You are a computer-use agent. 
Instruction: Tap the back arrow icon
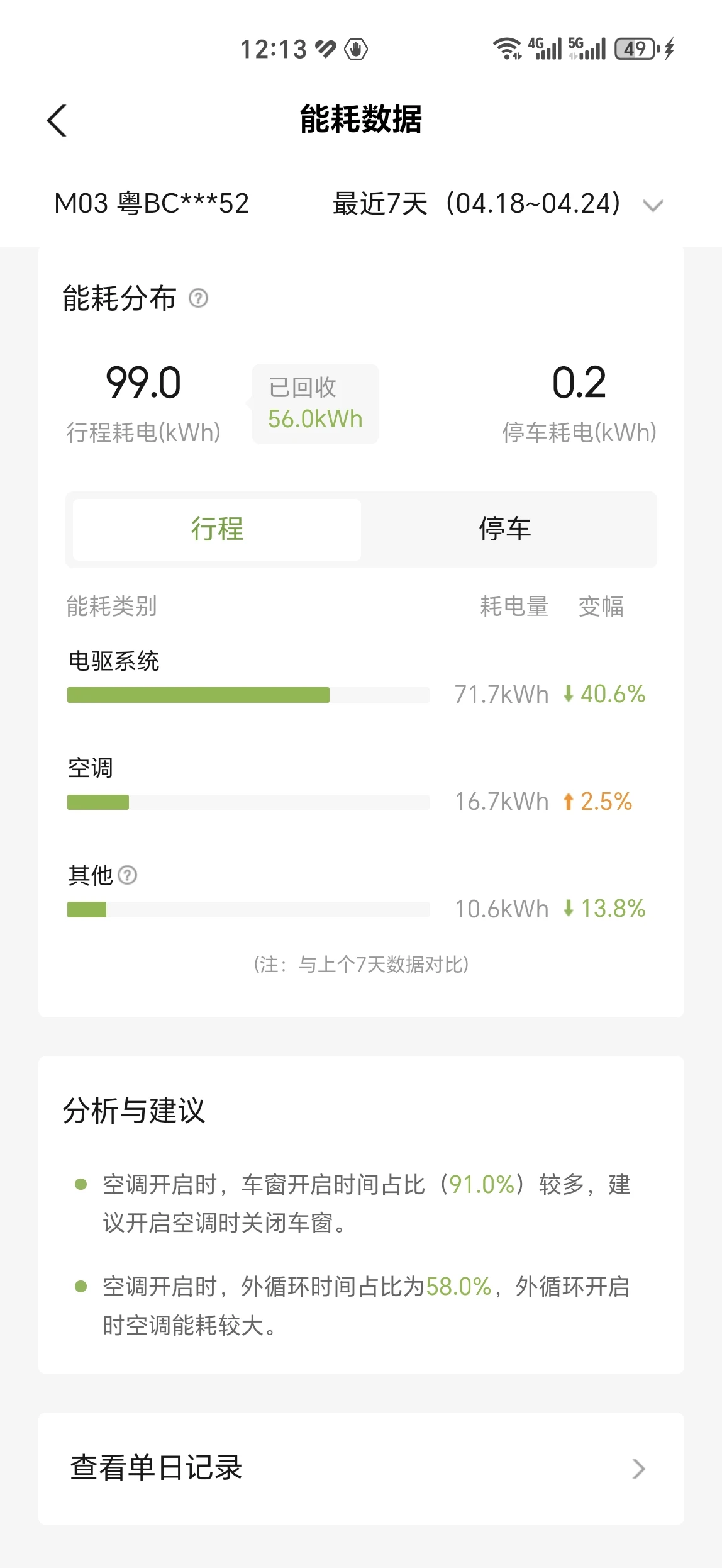click(x=57, y=120)
